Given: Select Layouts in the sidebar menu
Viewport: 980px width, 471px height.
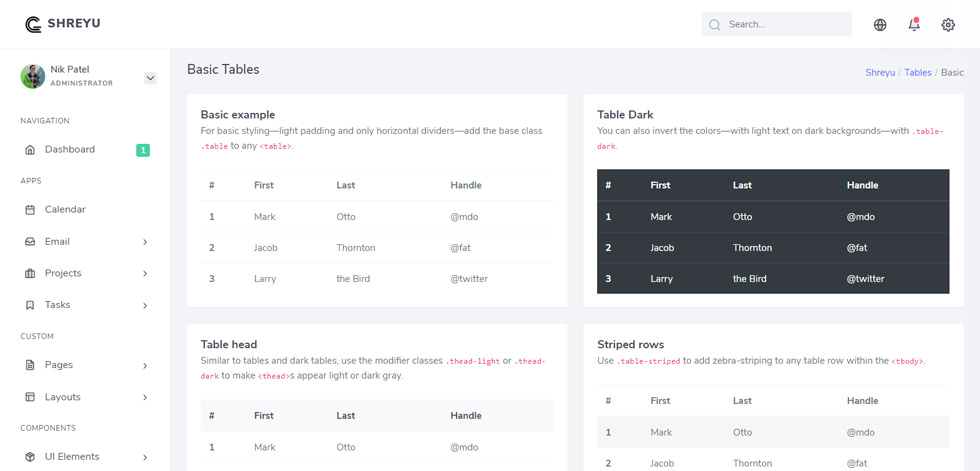Looking at the screenshot, I should [62, 397].
